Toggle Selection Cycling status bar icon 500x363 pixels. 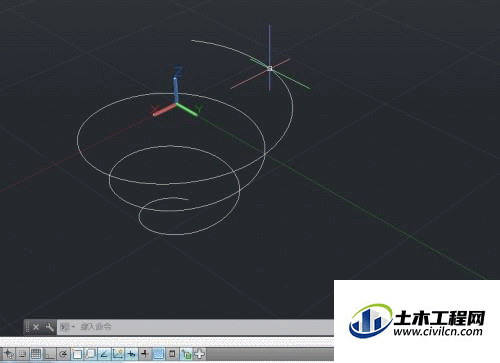(186, 354)
